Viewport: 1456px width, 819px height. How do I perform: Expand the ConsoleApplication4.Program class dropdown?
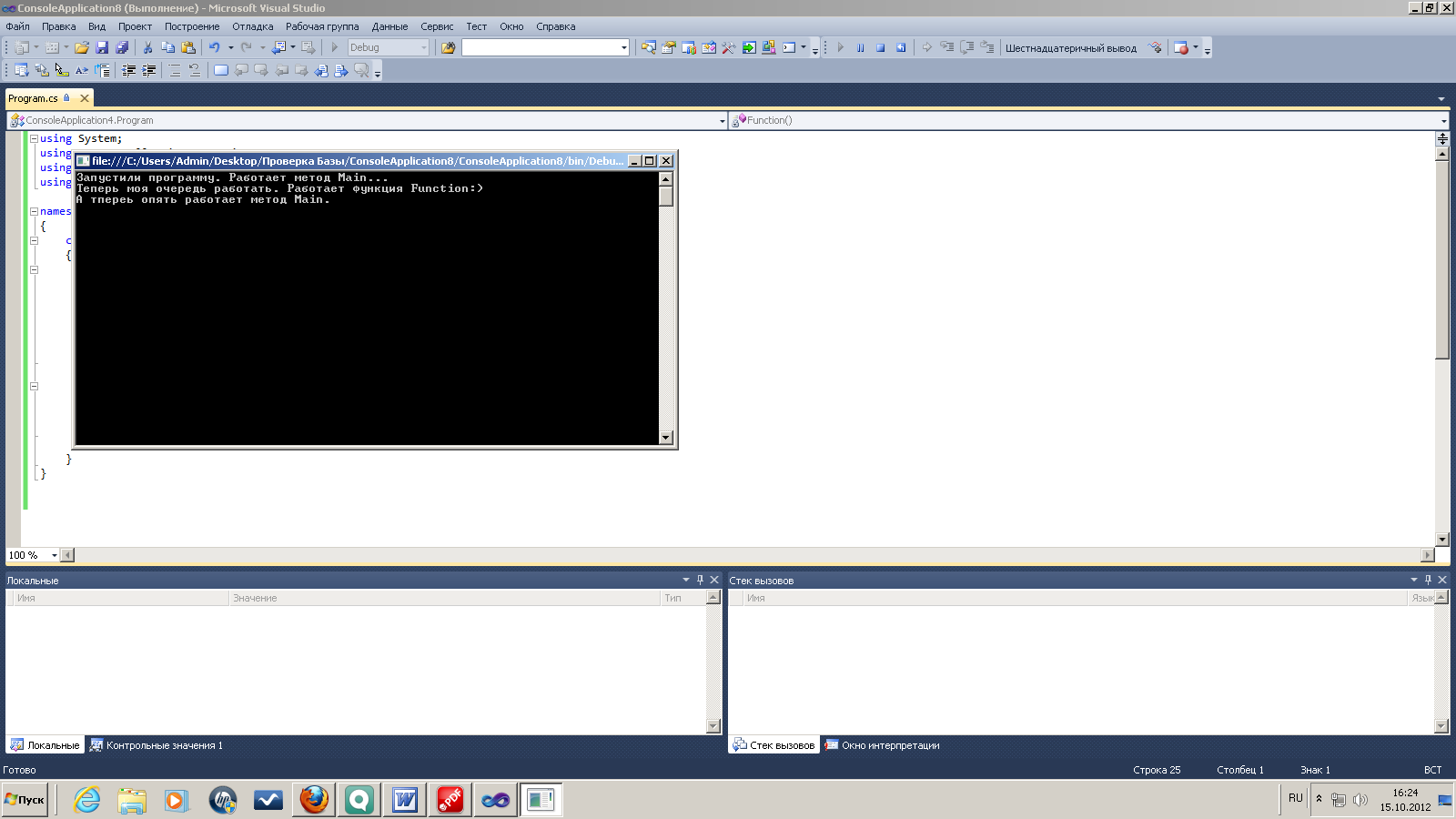[722, 120]
